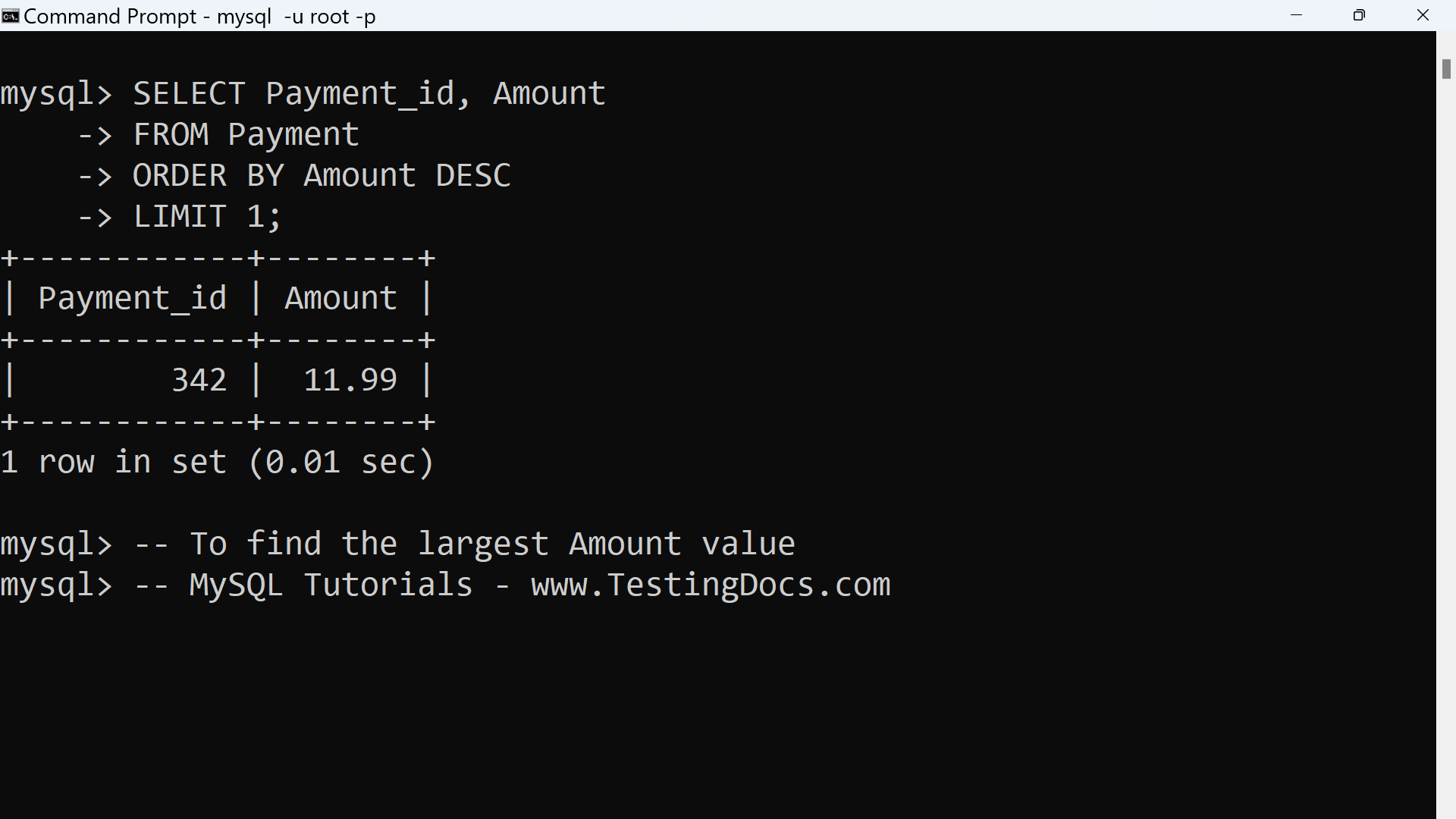Click the Amount column header in results
Screen dimensions: 1456x819
(340, 298)
